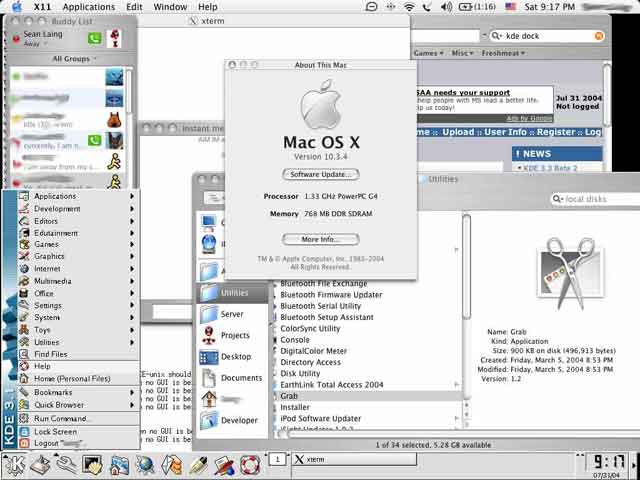This screenshot has height=480, width=640.
Task: Open the Misc bookmark dropdown
Action: (462, 53)
